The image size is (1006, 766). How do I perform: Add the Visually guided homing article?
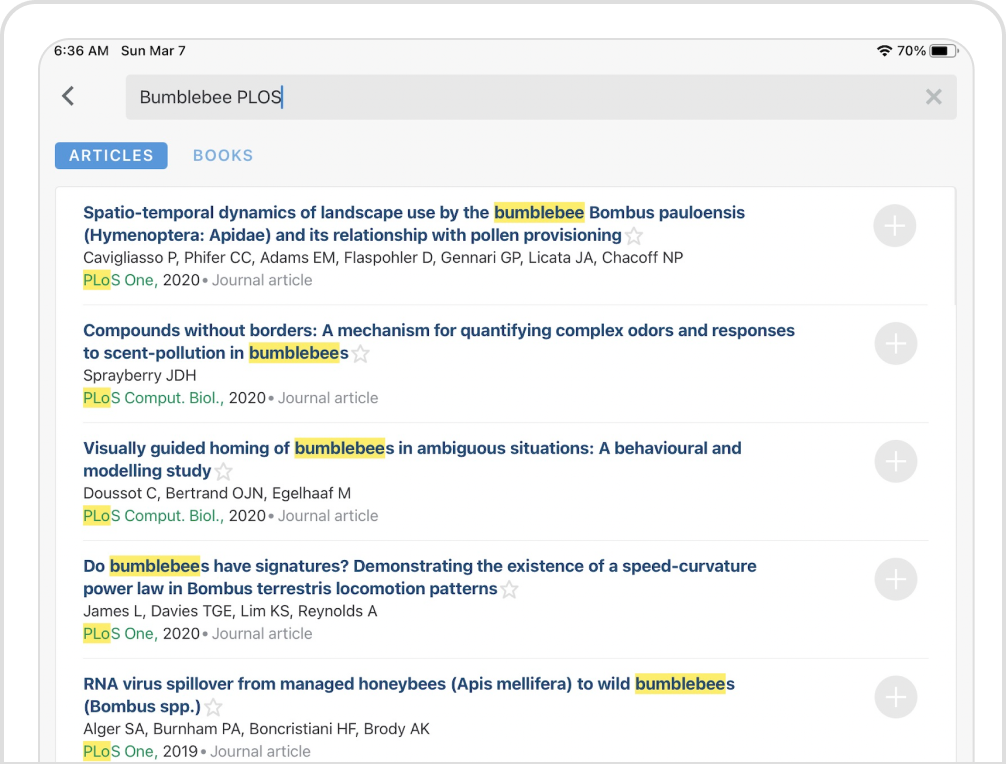[896, 461]
